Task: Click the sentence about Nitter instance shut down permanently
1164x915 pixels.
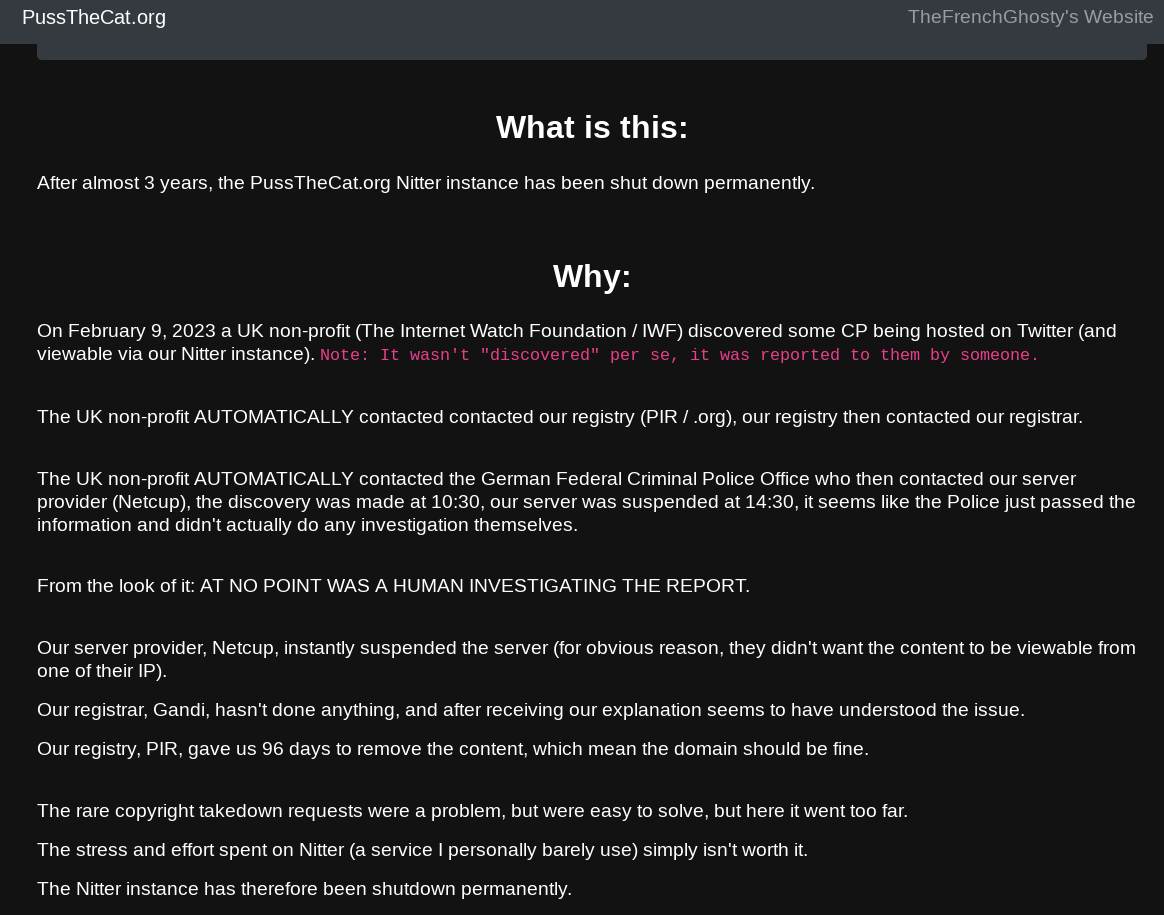Action: pyautogui.click(x=426, y=183)
